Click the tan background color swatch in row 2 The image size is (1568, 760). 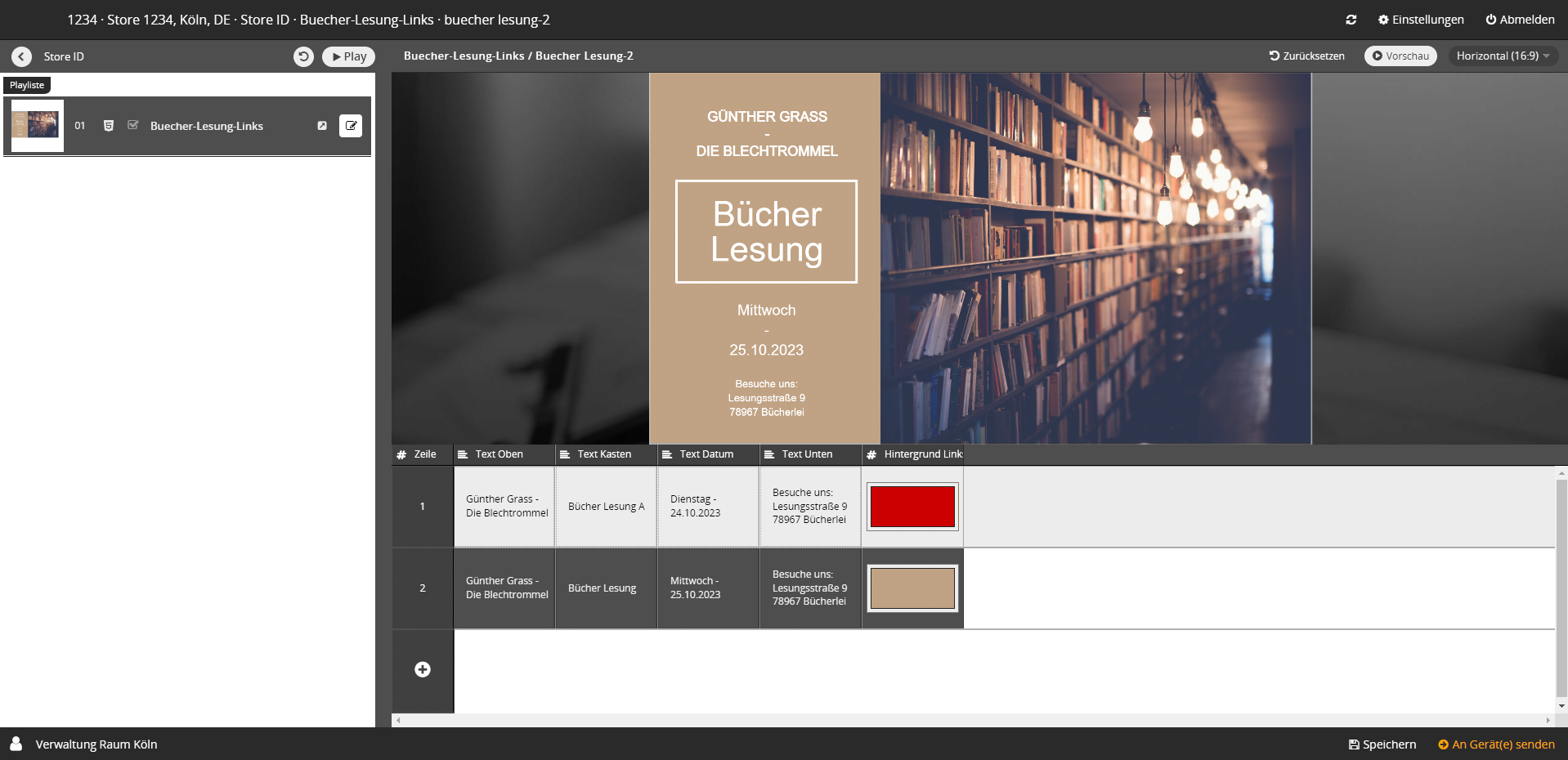coord(912,588)
